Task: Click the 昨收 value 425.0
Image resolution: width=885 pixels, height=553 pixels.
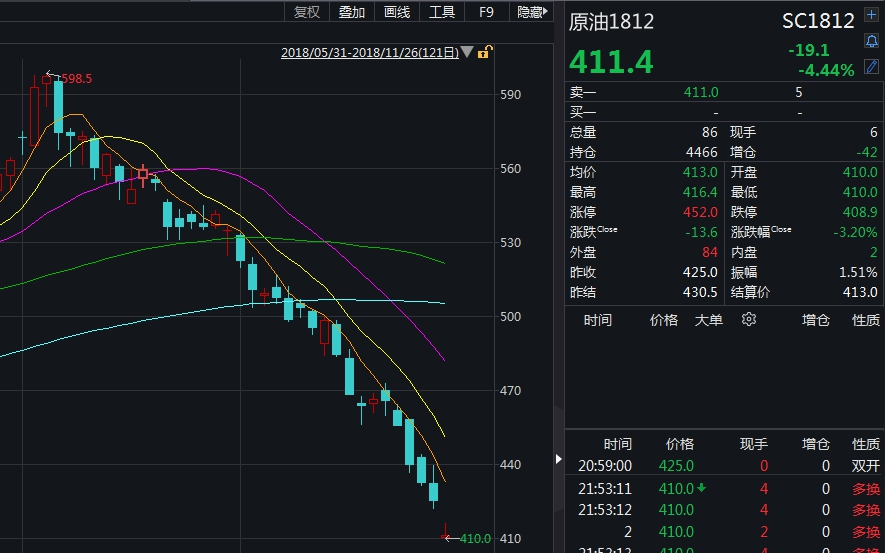Action: (x=700, y=273)
